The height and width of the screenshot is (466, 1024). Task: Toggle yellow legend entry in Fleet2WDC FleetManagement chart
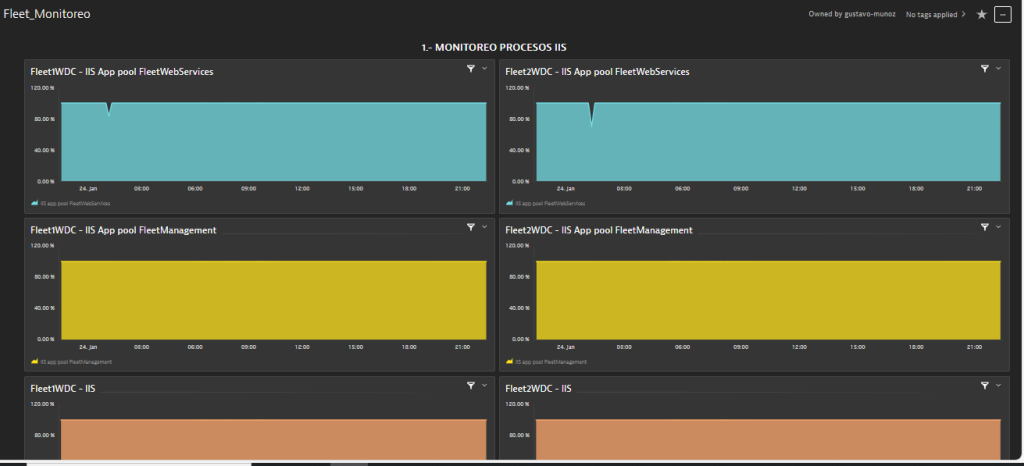(546, 362)
